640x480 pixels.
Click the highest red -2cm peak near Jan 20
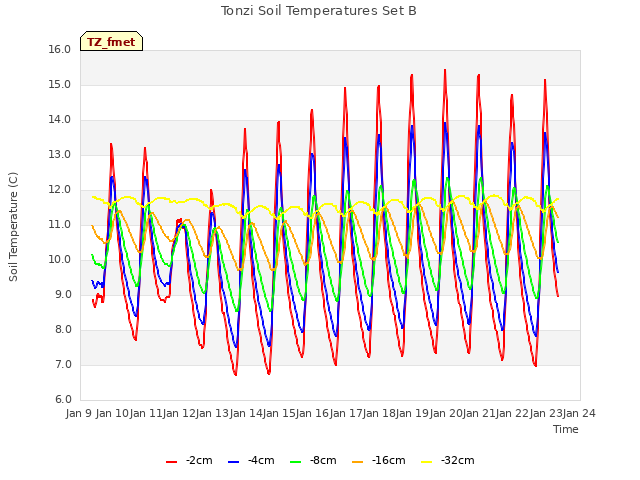[445, 70]
